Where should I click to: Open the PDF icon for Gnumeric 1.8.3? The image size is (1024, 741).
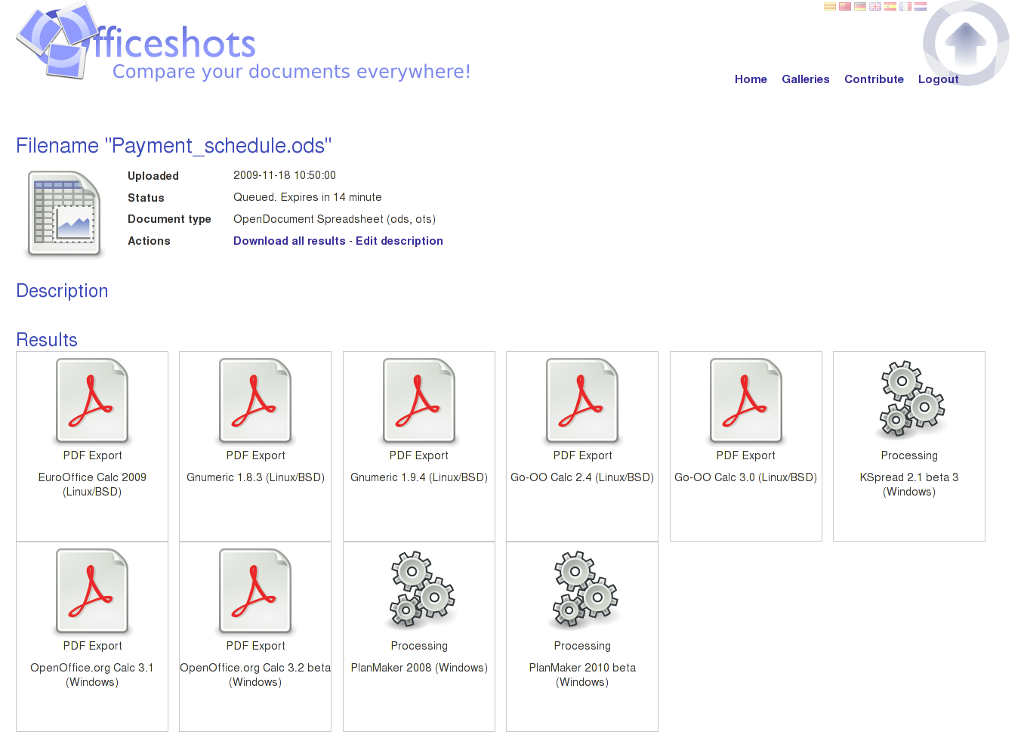[255, 400]
